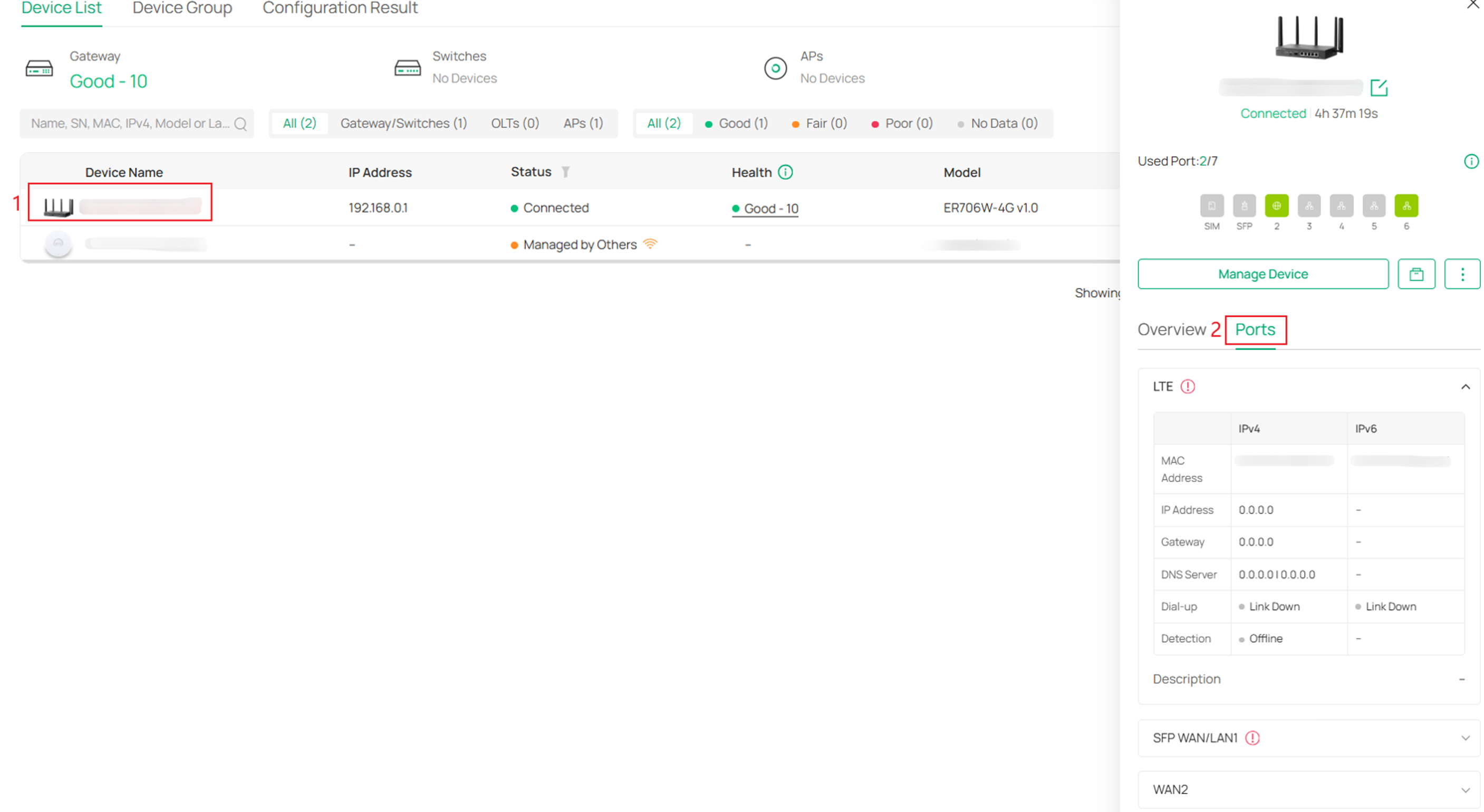Collapse the LTE section
This screenshot has width=1484, height=812.
pyautogui.click(x=1466, y=387)
